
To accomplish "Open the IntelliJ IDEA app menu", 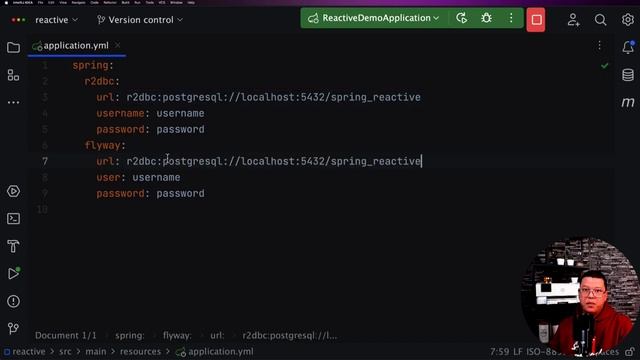I will coord(22,2).
